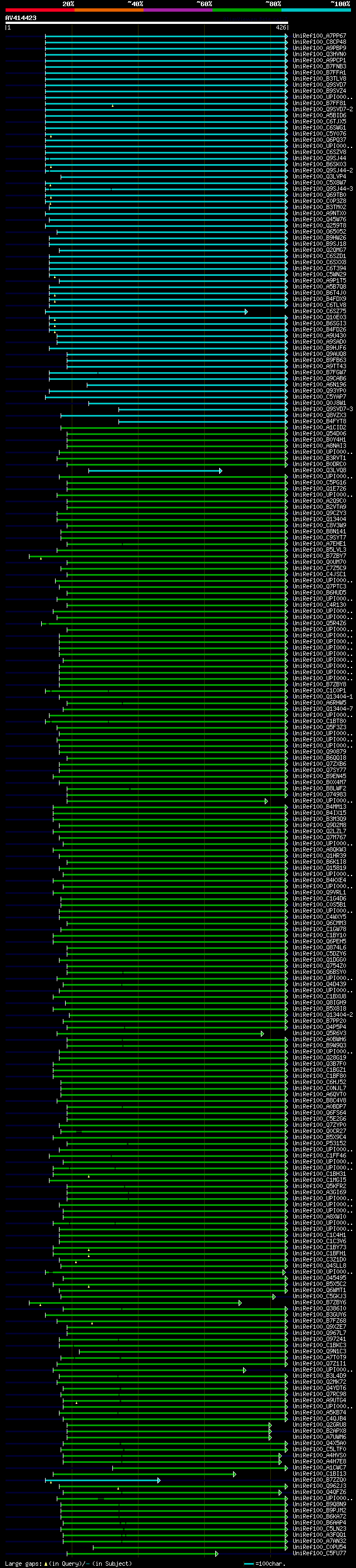Viewport: 356px width, 1568px height.
Task: Click the UniRef100_Q9SJ44-3 label
Action: point(323,189)
